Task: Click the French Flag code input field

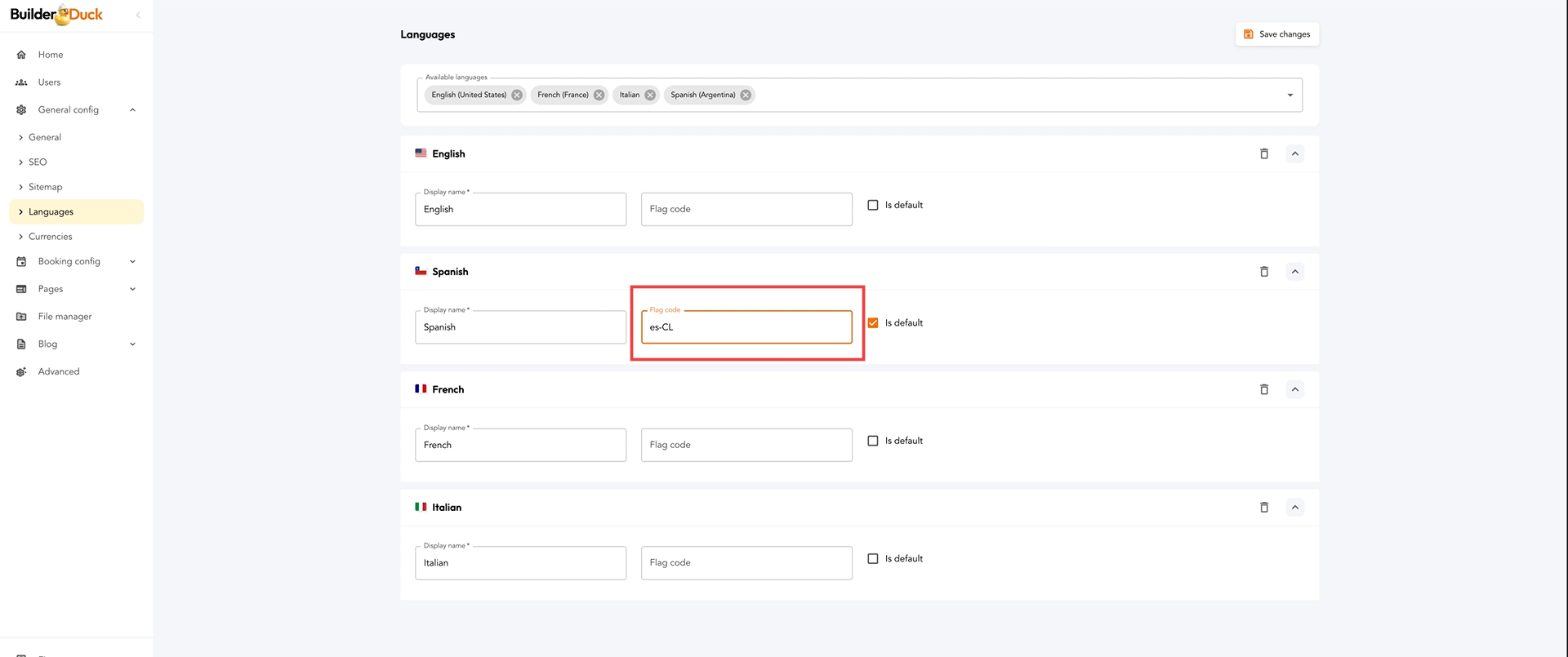Action: 746,446
